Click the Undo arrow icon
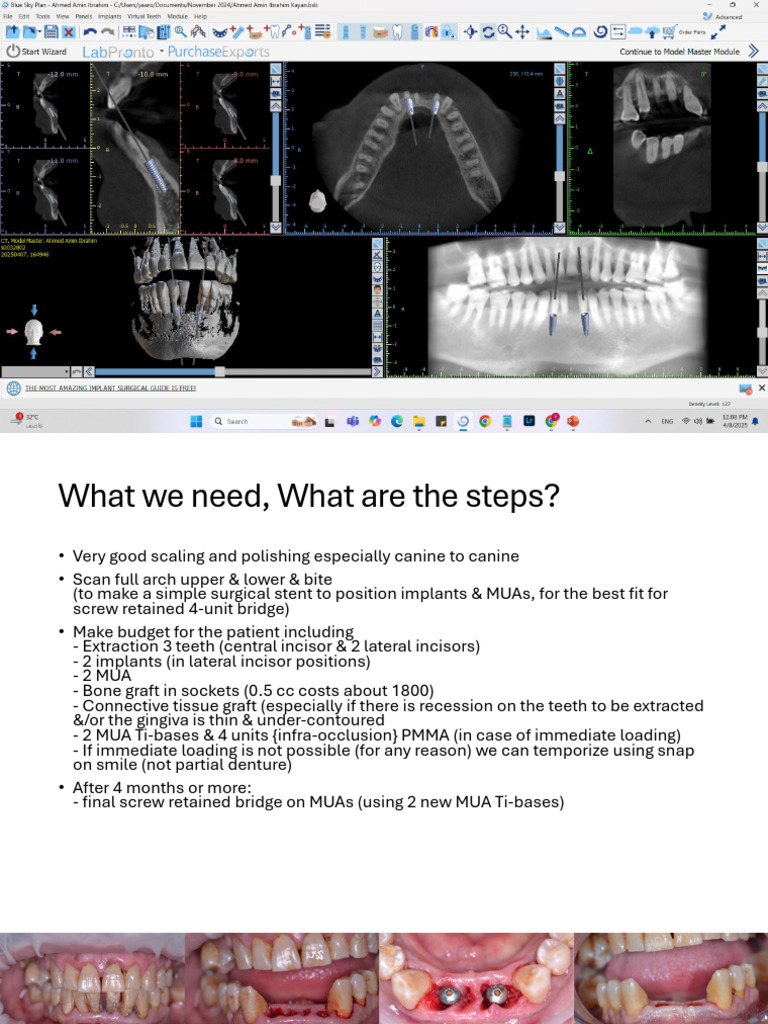This screenshot has height=1024, width=768. click(x=89, y=32)
